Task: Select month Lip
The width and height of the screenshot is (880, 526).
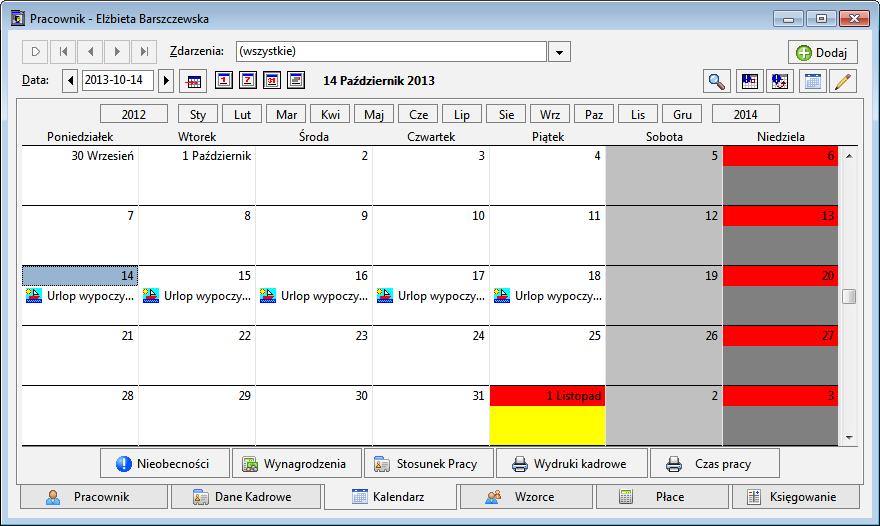Action: [462, 114]
